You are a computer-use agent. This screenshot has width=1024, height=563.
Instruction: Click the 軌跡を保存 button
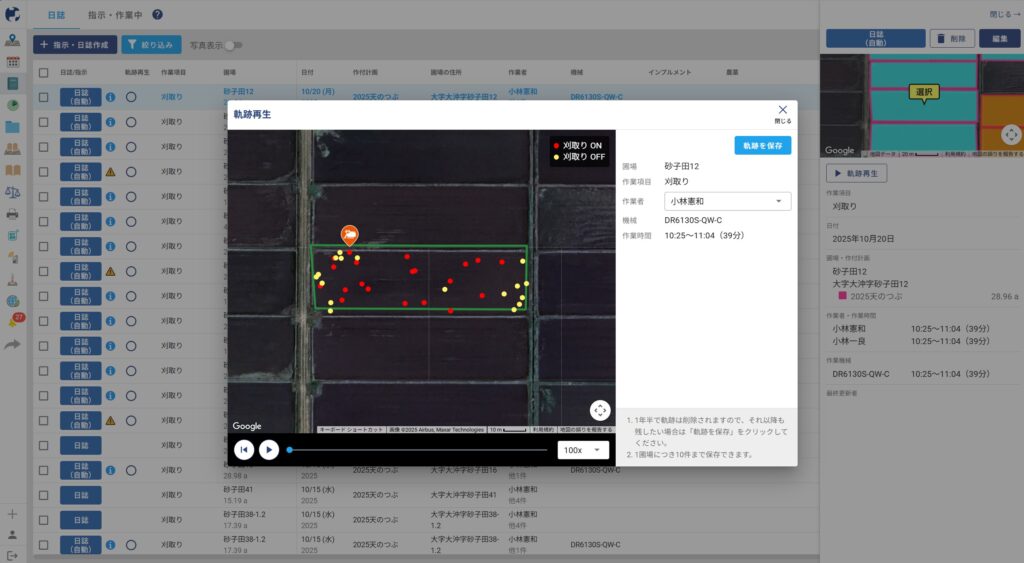pyautogui.click(x=762, y=145)
